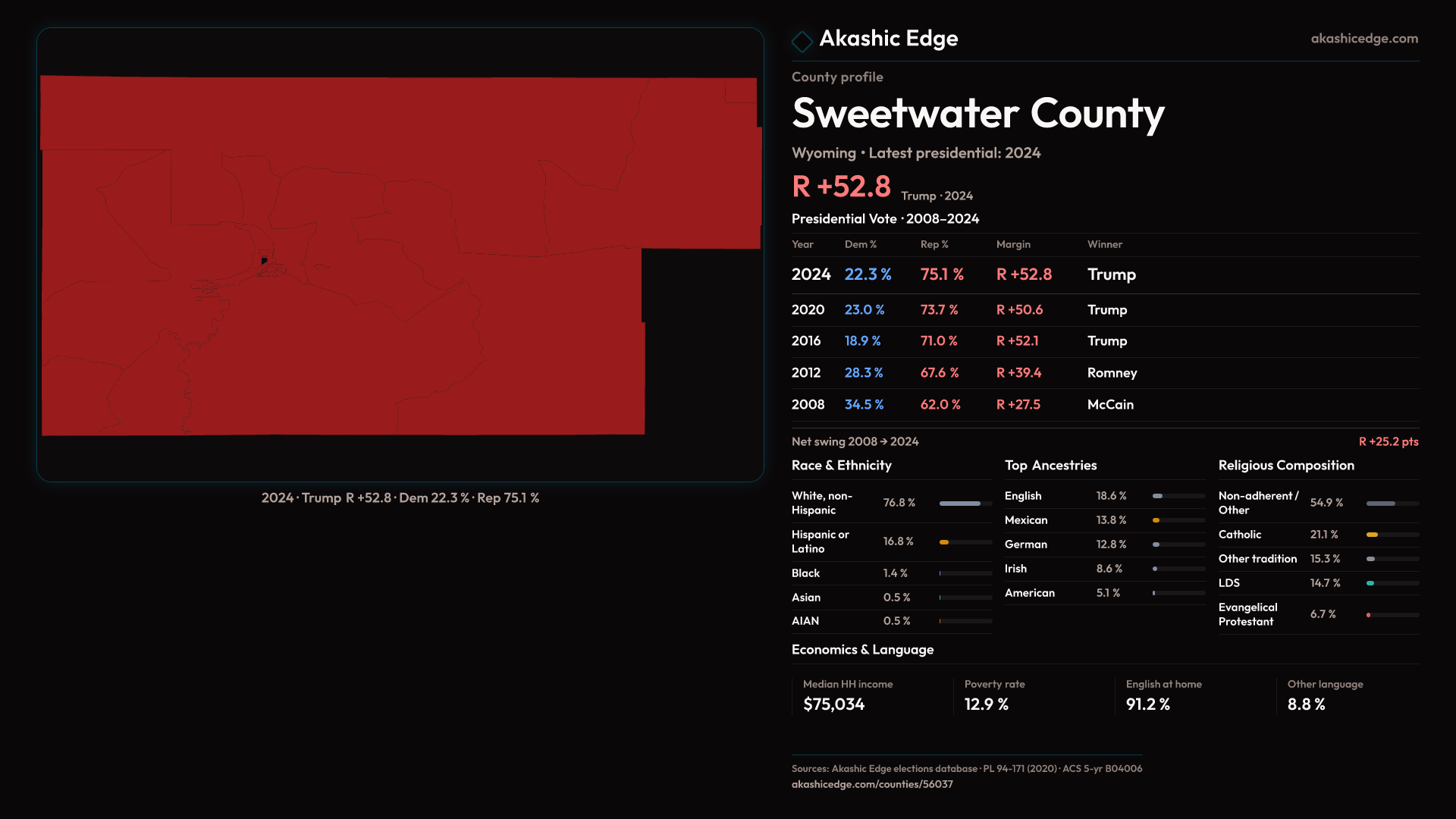Click the Evangelical Protestant red bar
This screenshot has width=1456, height=819.
coord(1370,615)
